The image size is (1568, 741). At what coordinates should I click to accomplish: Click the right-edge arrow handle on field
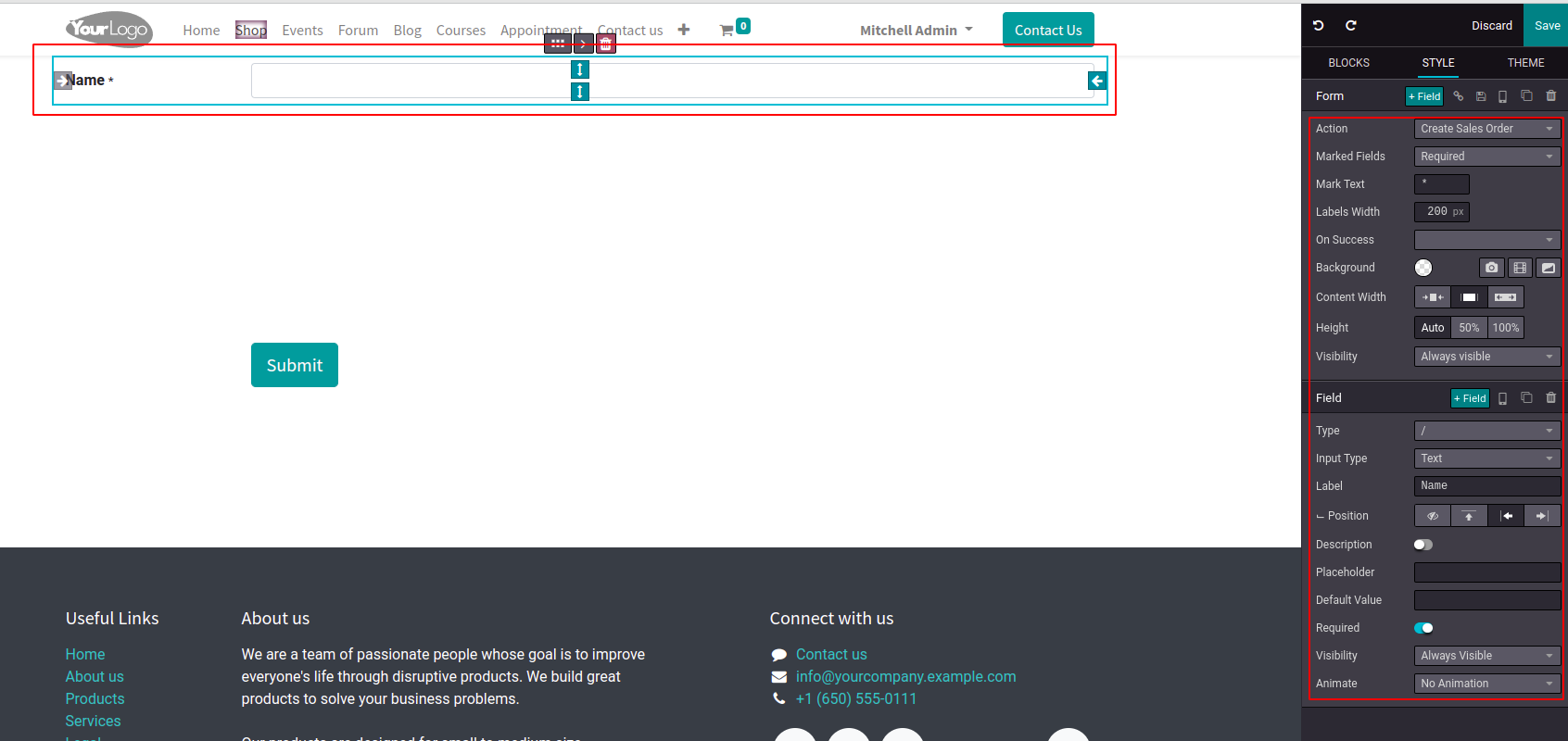[x=1097, y=82]
